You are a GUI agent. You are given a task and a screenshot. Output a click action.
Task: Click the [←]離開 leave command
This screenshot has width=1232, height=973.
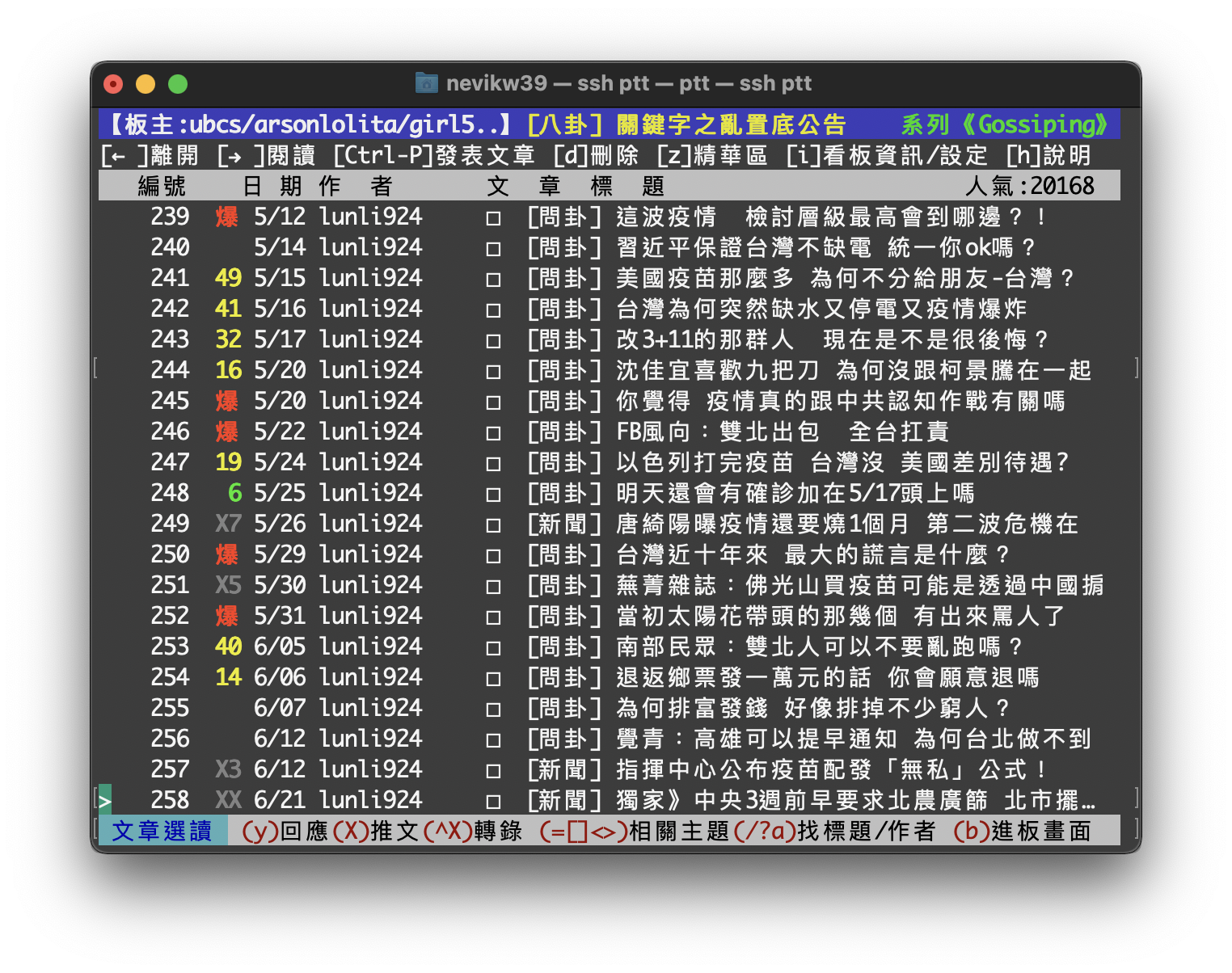(x=150, y=155)
